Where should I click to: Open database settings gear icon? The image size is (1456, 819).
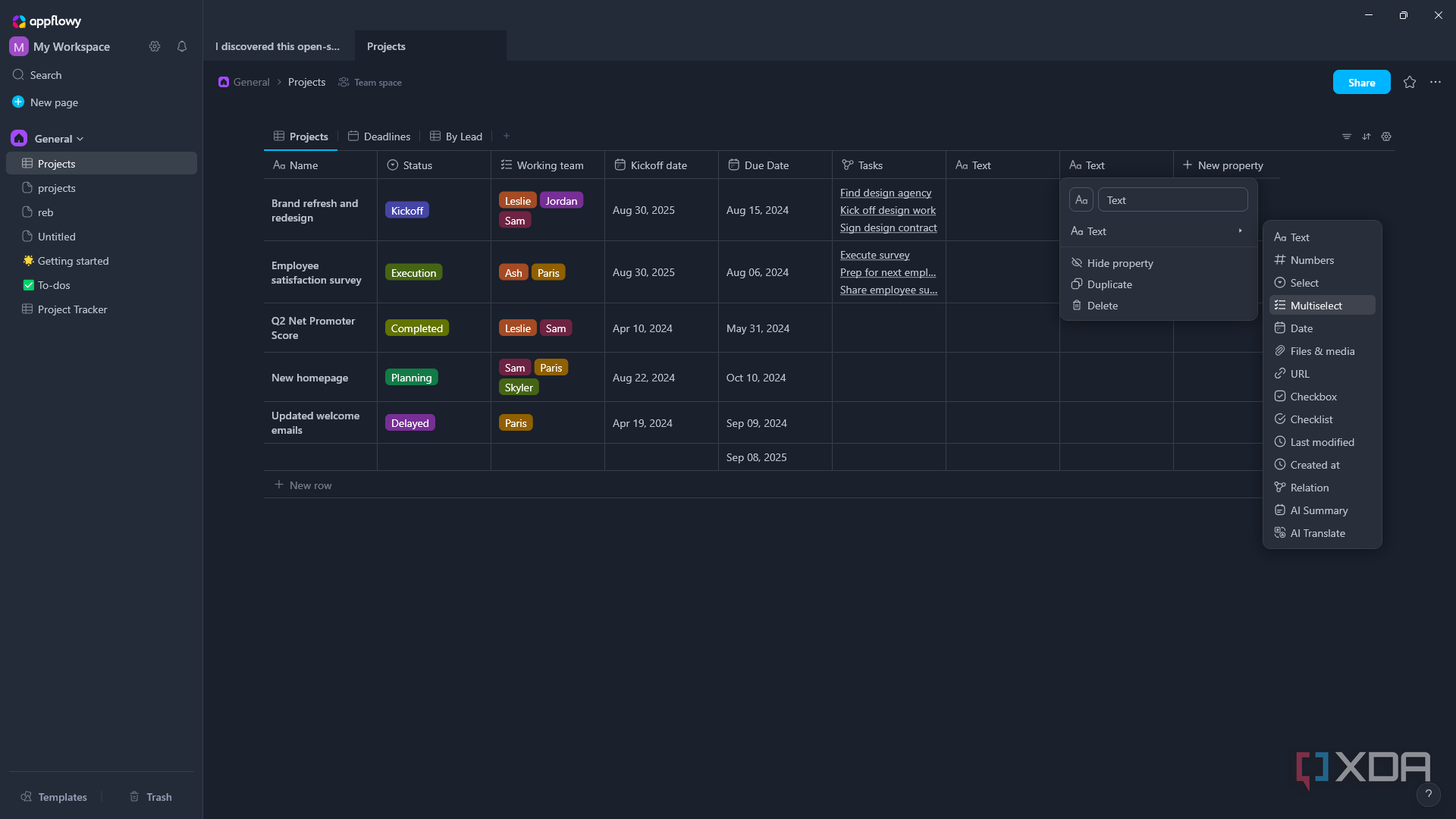coord(1386,136)
